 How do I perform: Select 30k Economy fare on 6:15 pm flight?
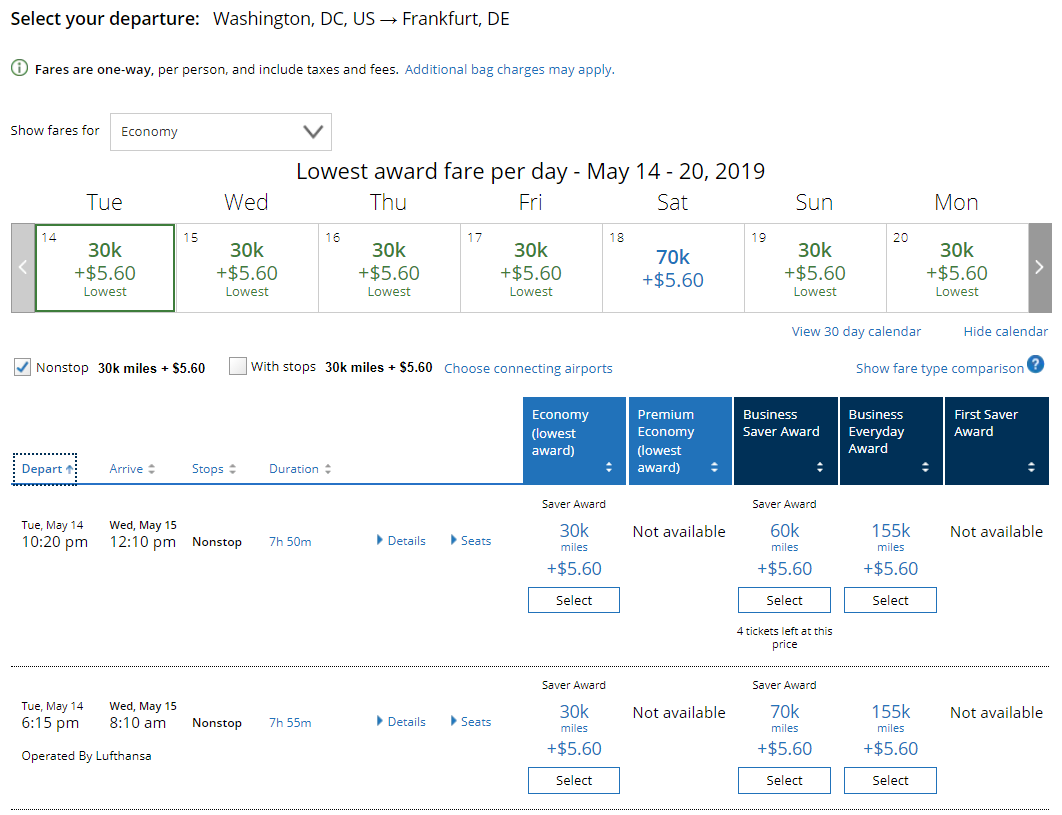(574, 781)
